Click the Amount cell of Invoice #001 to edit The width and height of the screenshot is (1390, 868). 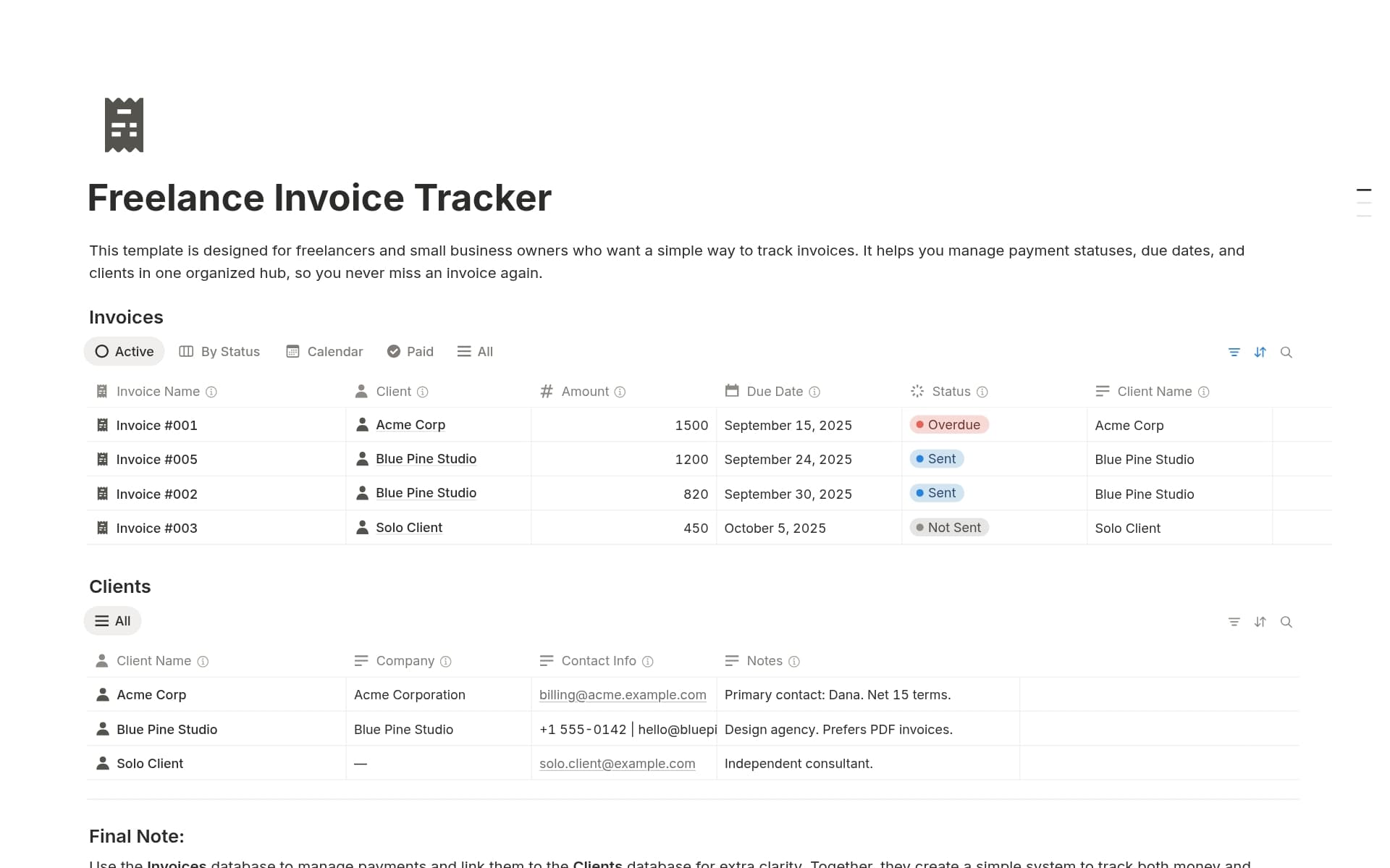[x=652, y=425]
